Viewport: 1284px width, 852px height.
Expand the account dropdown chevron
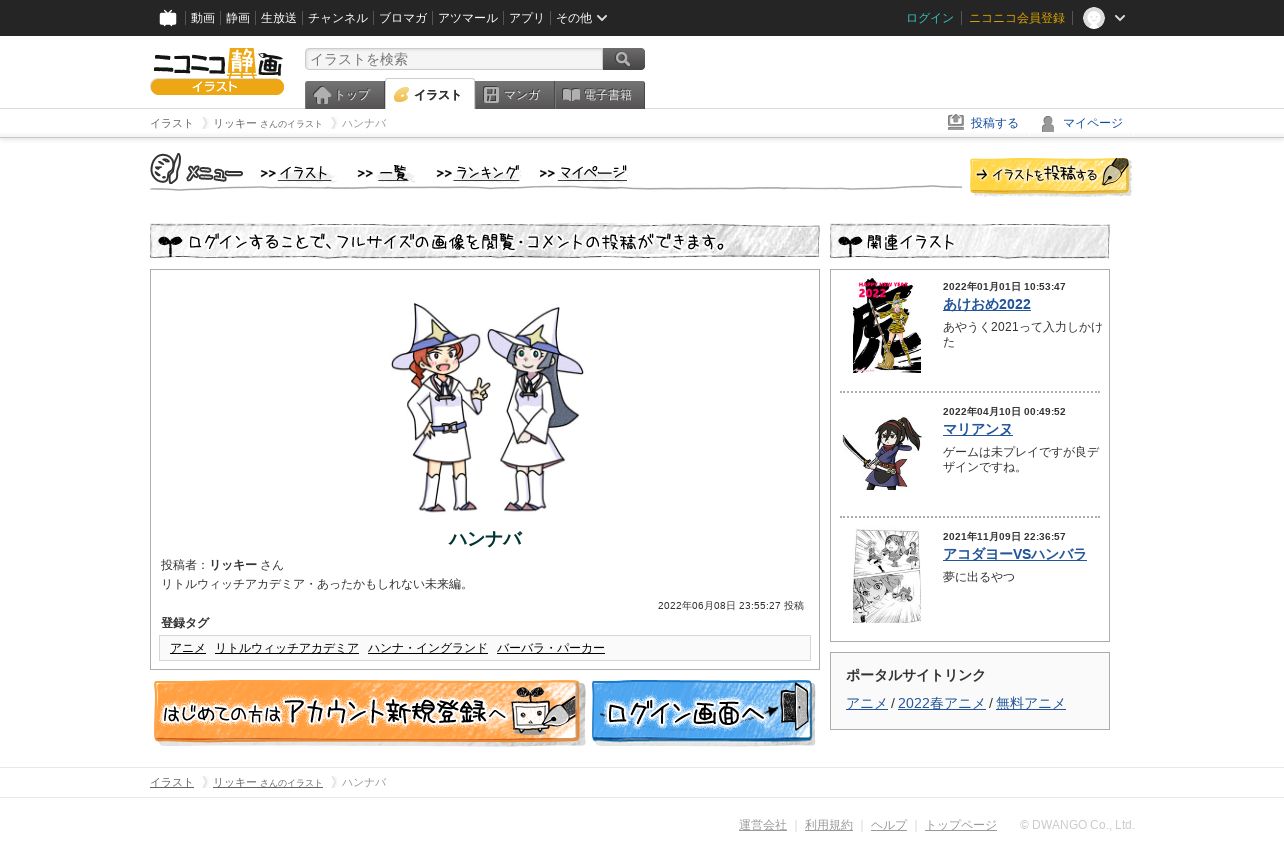click(x=1120, y=18)
